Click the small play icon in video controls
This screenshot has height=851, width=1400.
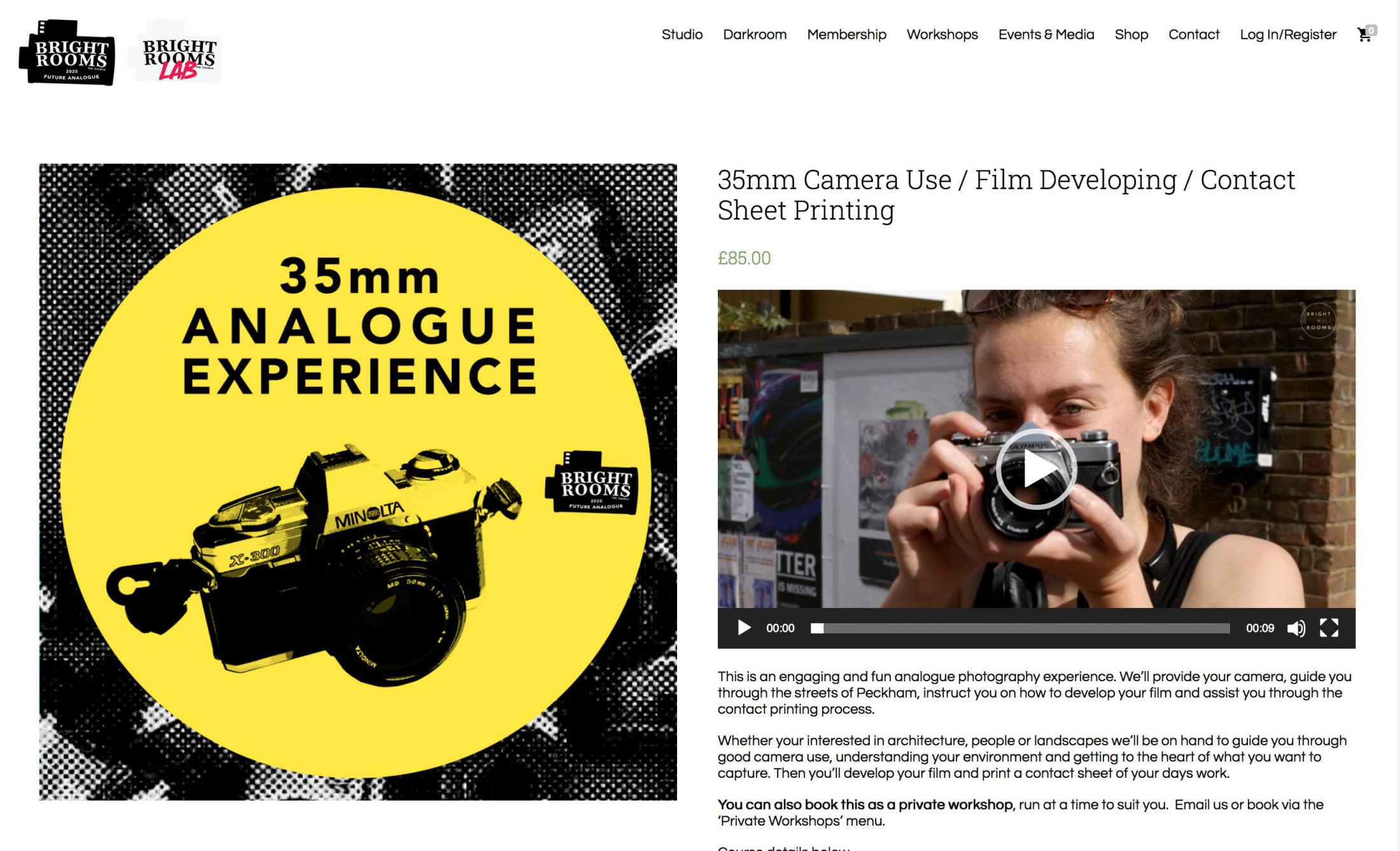(x=743, y=628)
